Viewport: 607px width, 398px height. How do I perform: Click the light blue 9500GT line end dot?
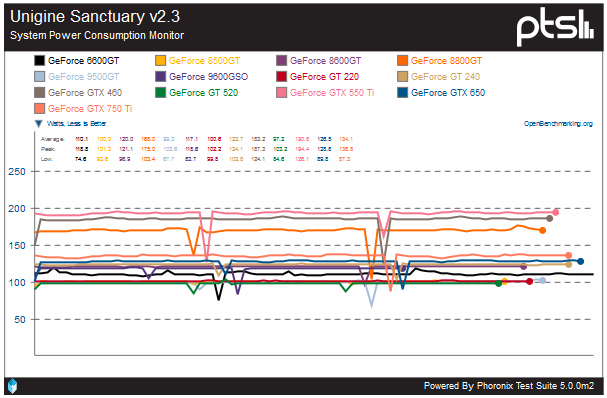[x=543, y=280]
